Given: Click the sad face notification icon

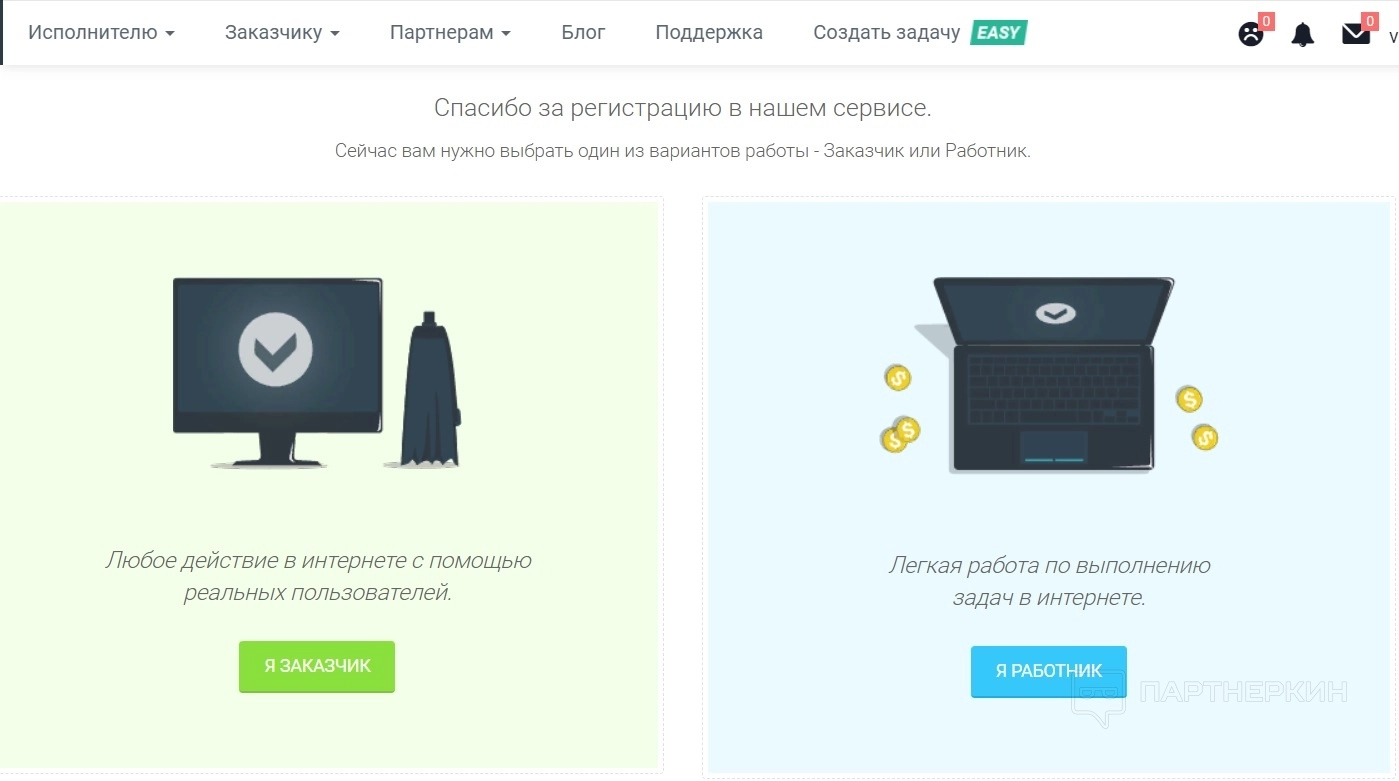Looking at the screenshot, I should click(x=1250, y=34).
